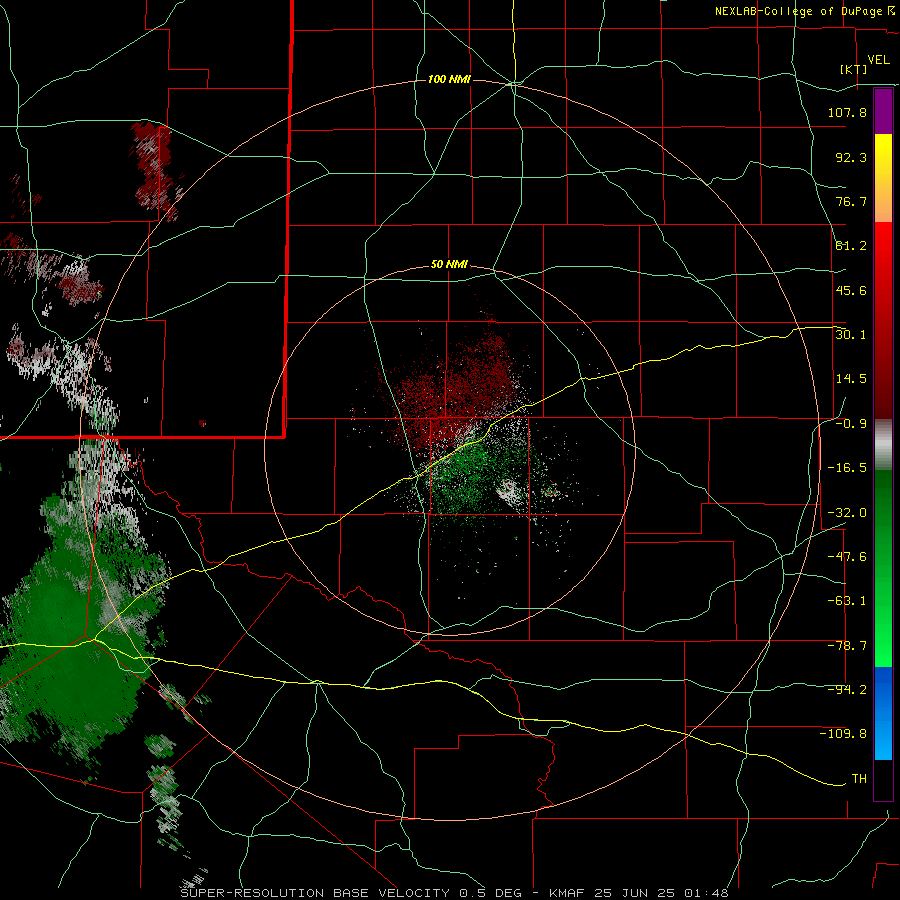Image resolution: width=900 pixels, height=900 pixels.
Task: Select the -32.0 scale value
Action: click(x=847, y=513)
